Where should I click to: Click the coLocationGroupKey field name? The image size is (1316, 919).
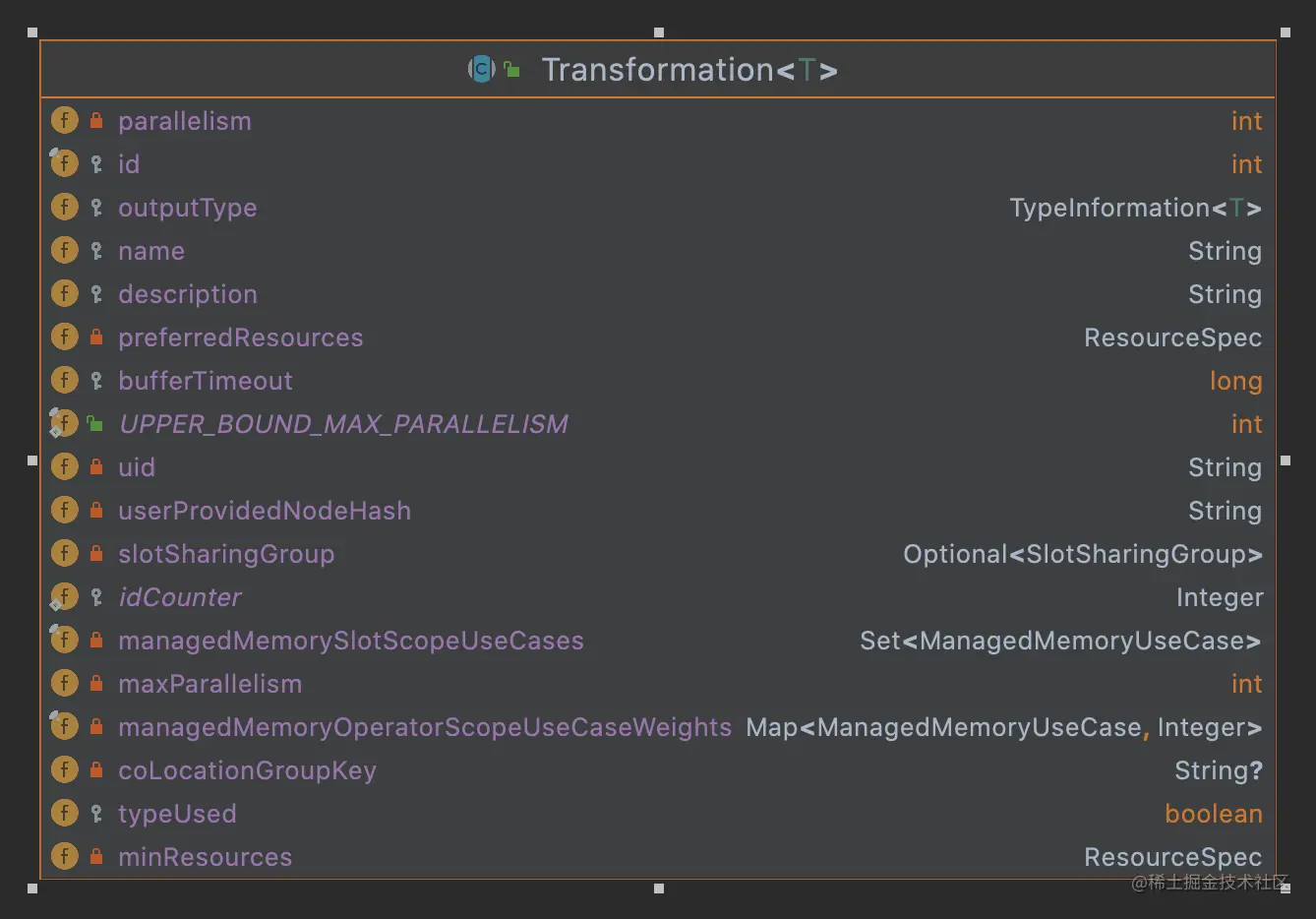click(x=247, y=770)
